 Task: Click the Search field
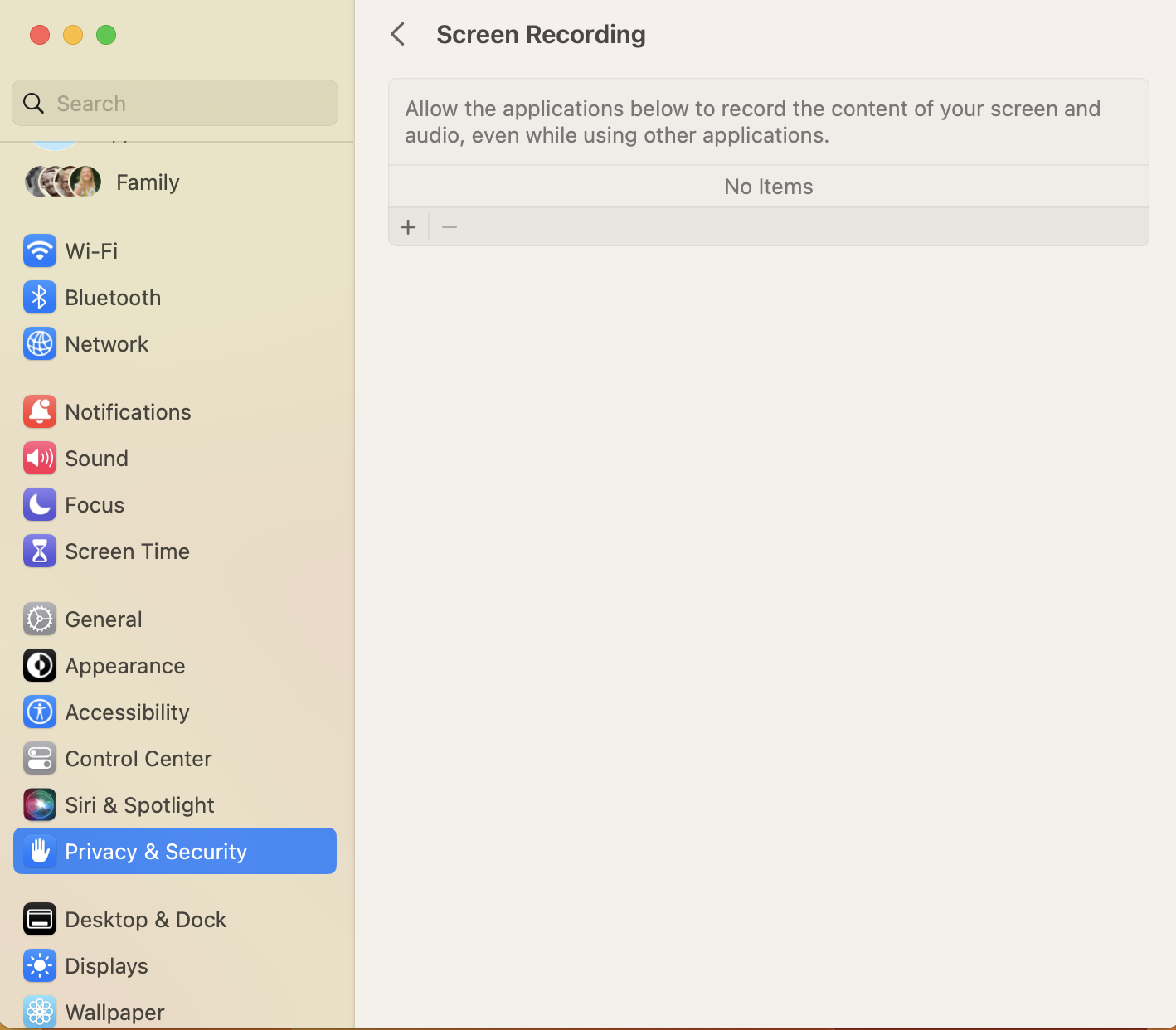pos(191,103)
